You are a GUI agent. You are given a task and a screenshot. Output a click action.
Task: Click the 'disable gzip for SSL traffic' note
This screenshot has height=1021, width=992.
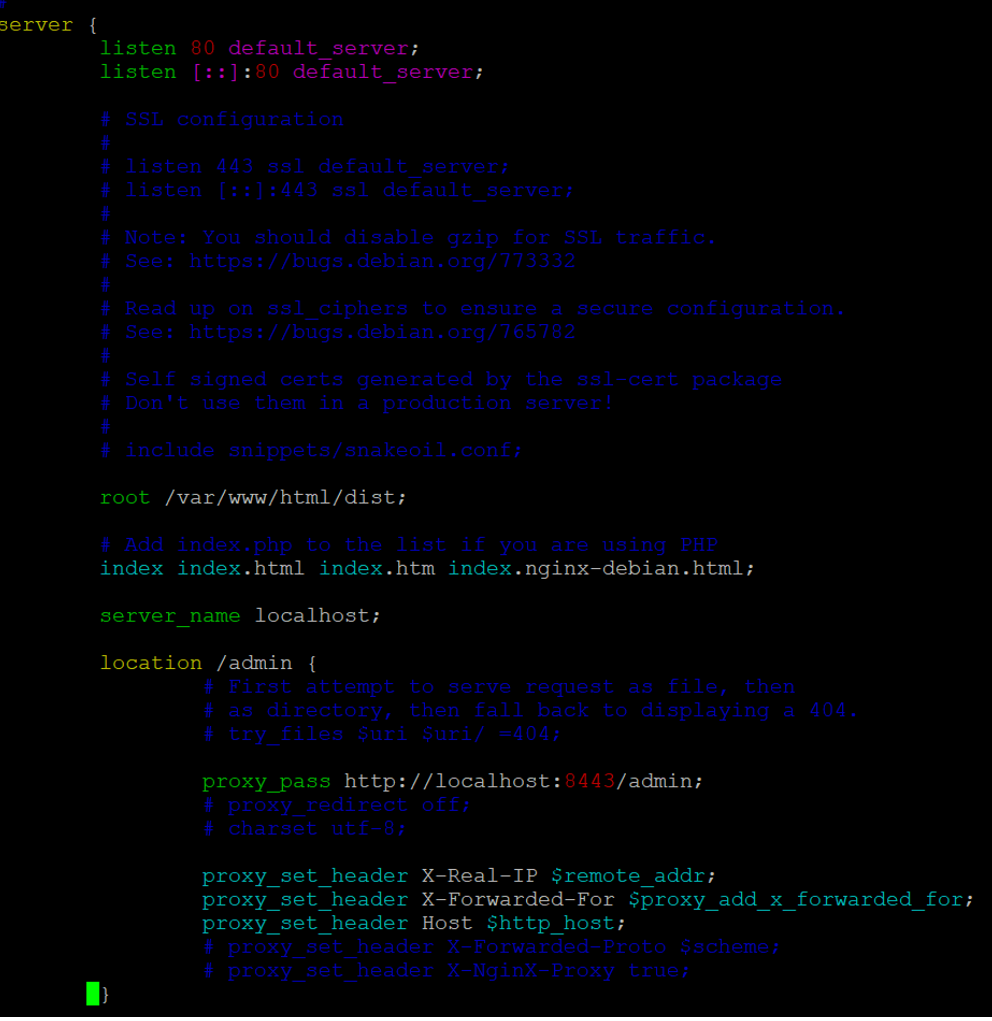[x=408, y=238]
